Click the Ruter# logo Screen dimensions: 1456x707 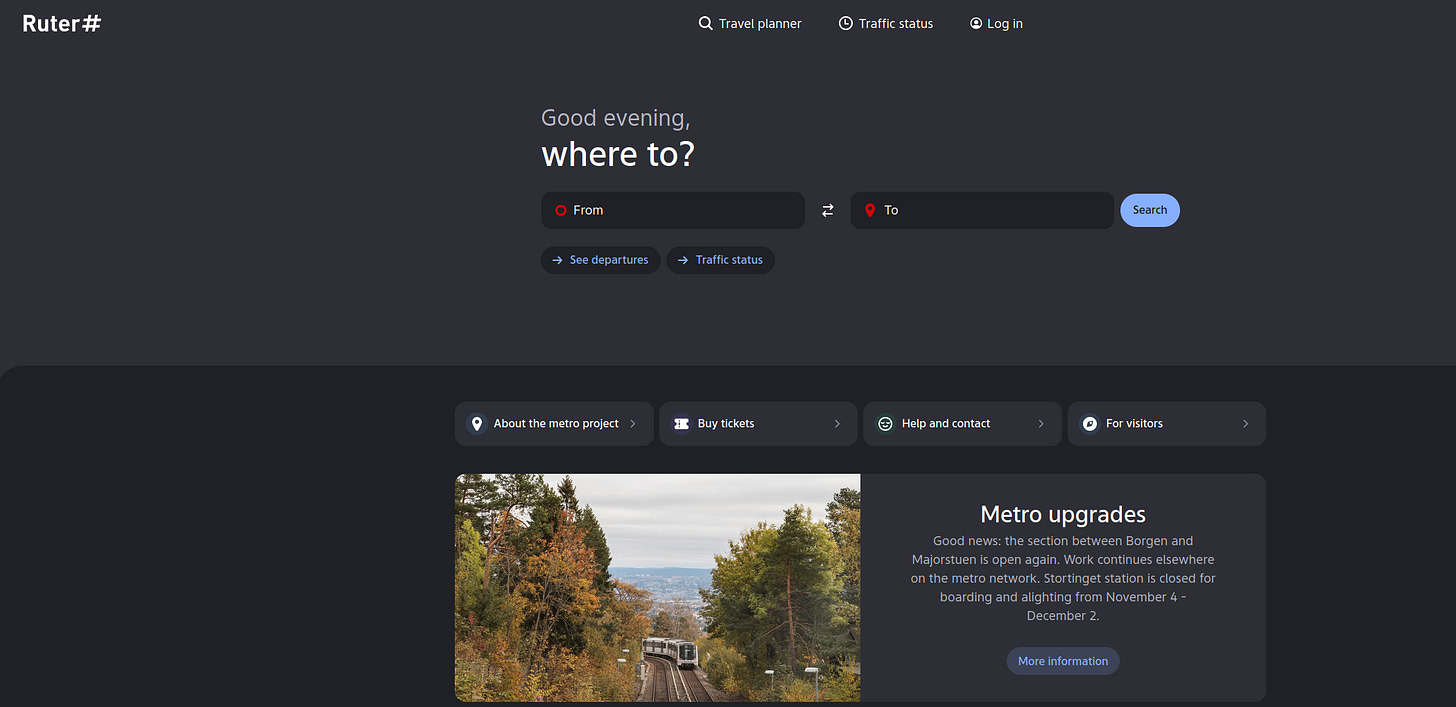pyautogui.click(x=62, y=23)
